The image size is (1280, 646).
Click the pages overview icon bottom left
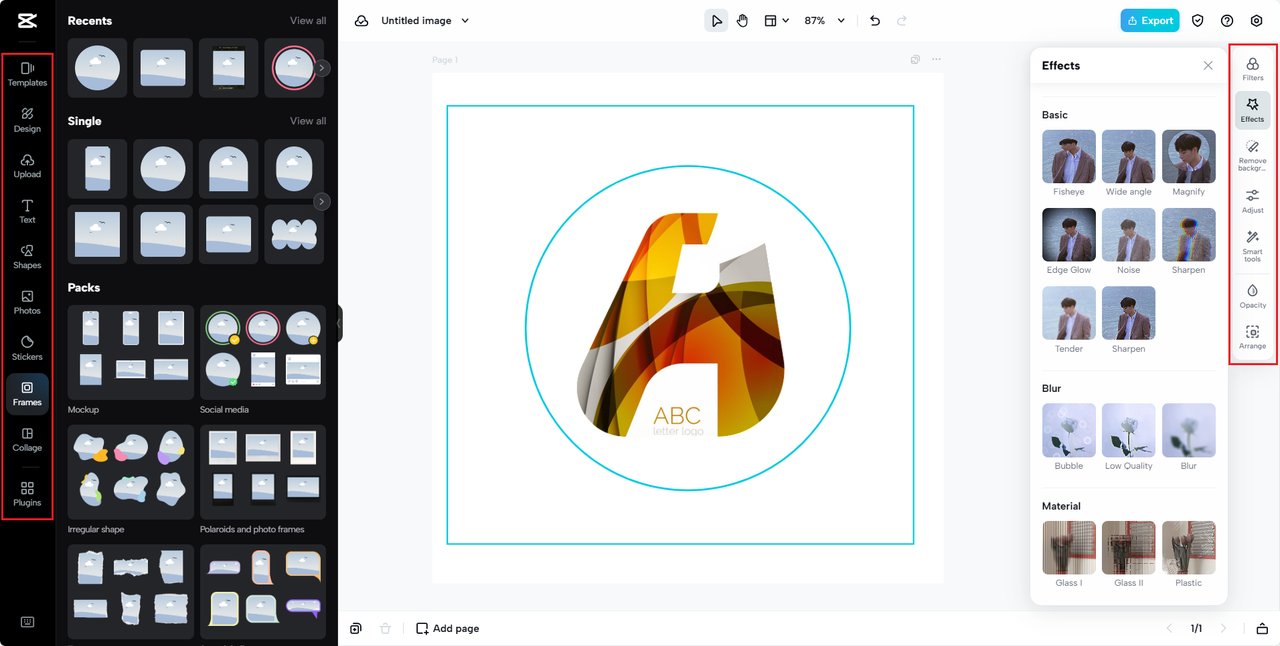[356, 628]
